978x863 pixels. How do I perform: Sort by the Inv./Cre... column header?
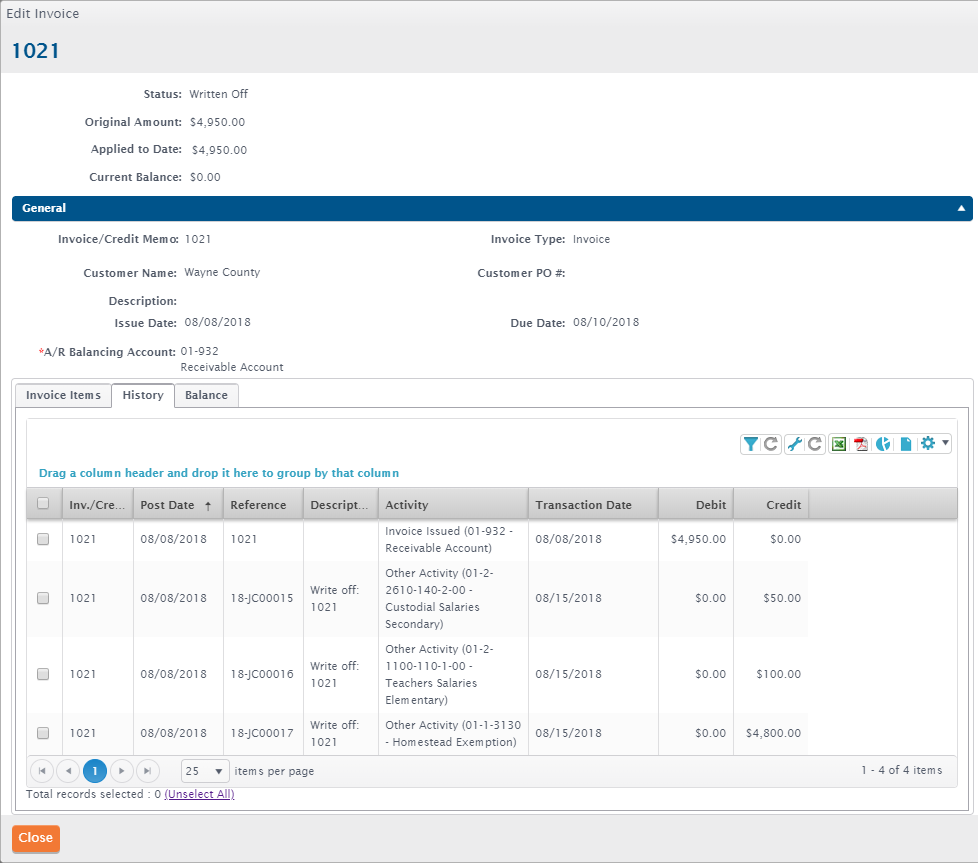click(x=97, y=505)
